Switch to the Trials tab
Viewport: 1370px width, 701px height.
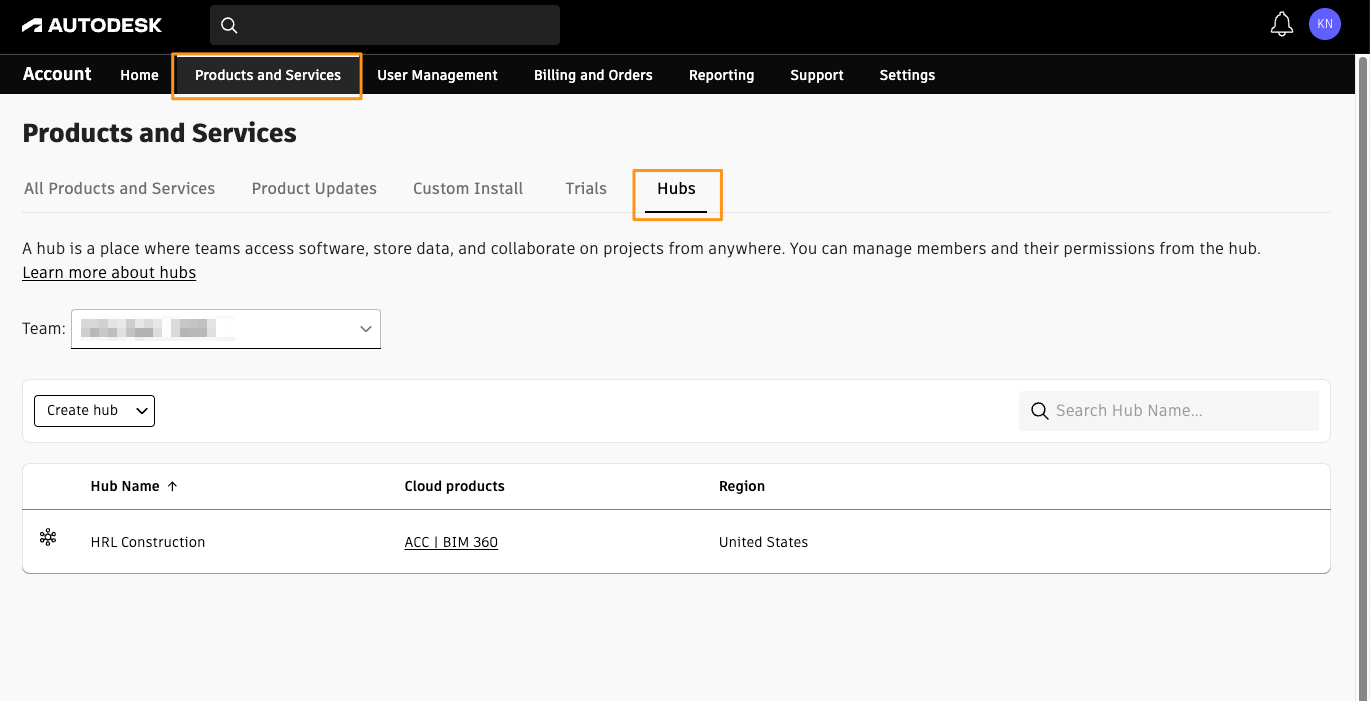pyautogui.click(x=586, y=188)
